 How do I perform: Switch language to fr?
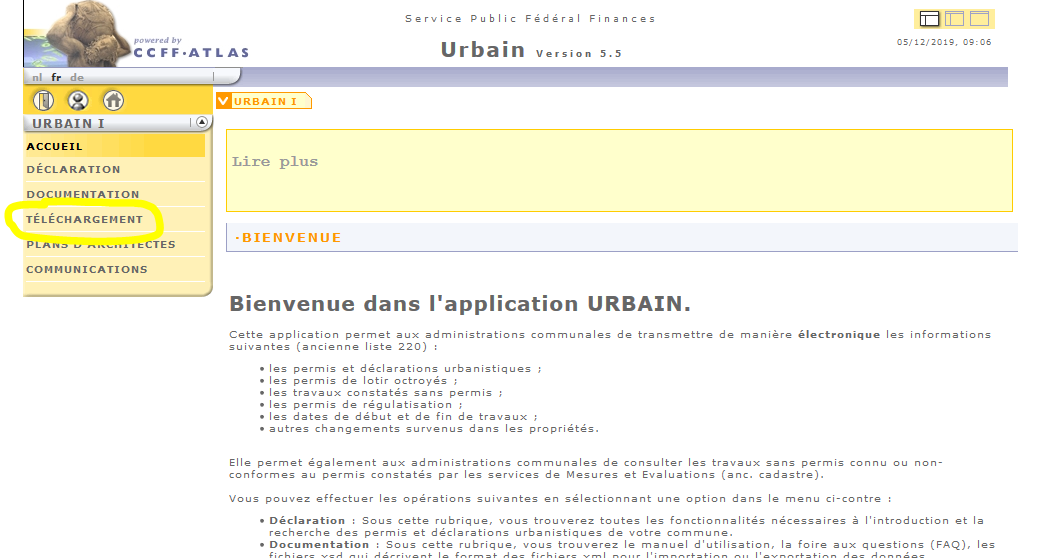[56, 77]
